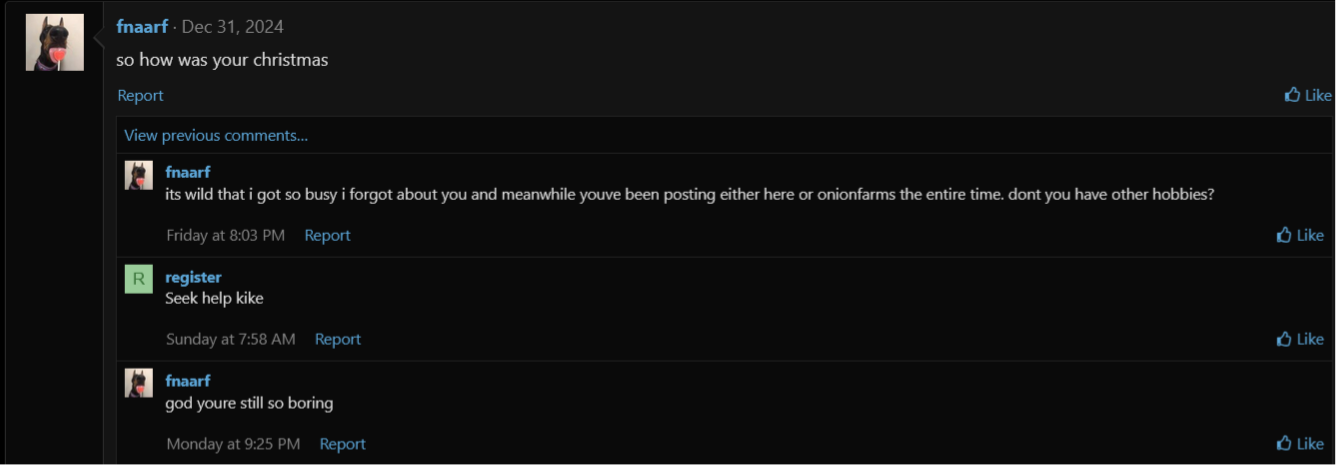Like register's Sunday comment
This screenshot has width=1336, height=465.
tap(1300, 339)
